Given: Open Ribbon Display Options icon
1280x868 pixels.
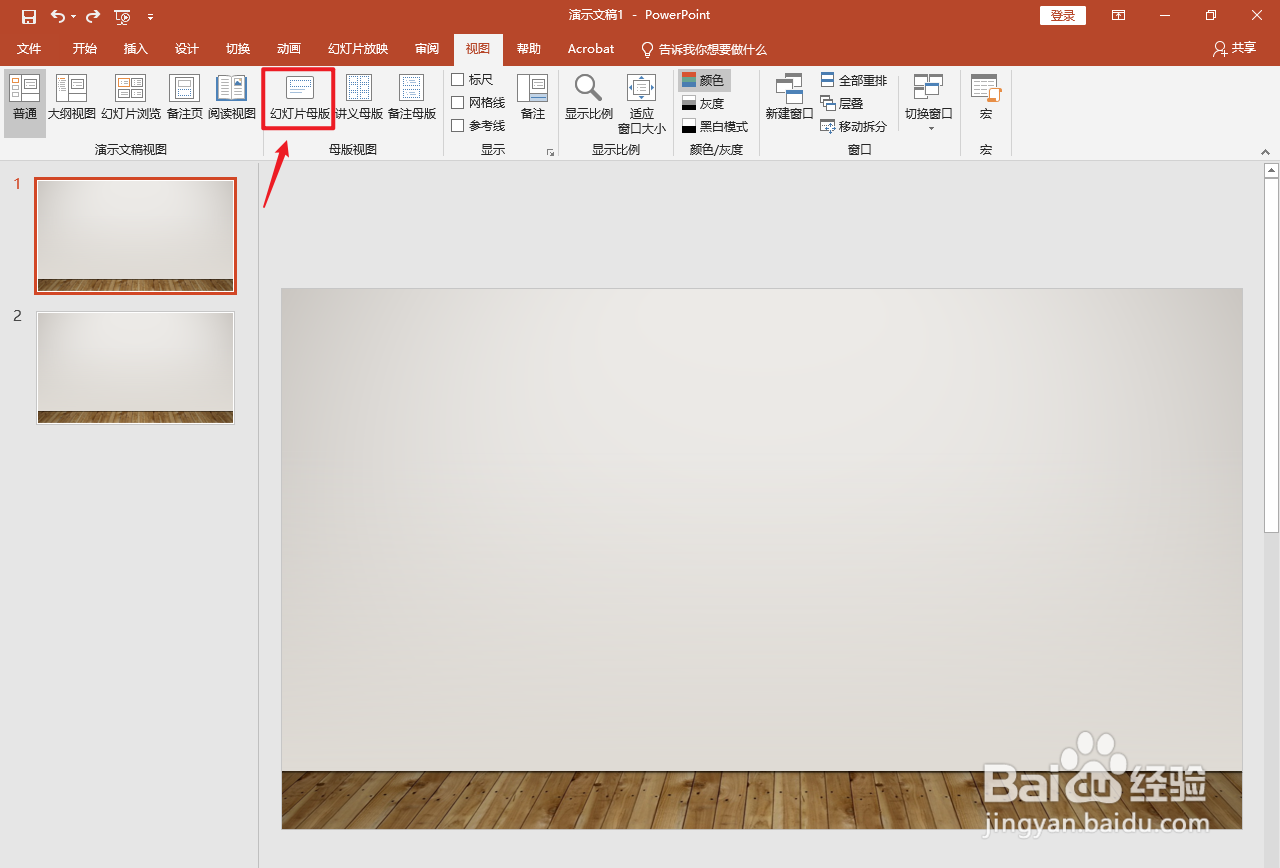Looking at the screenshot, I should coord(1118,15).
